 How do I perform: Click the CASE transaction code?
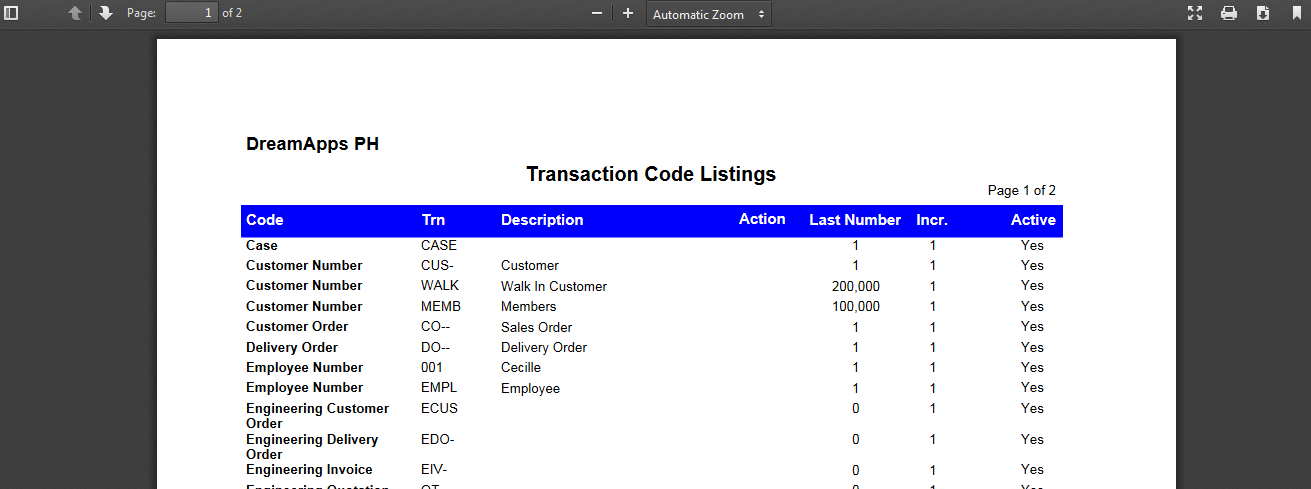point(439,245)
